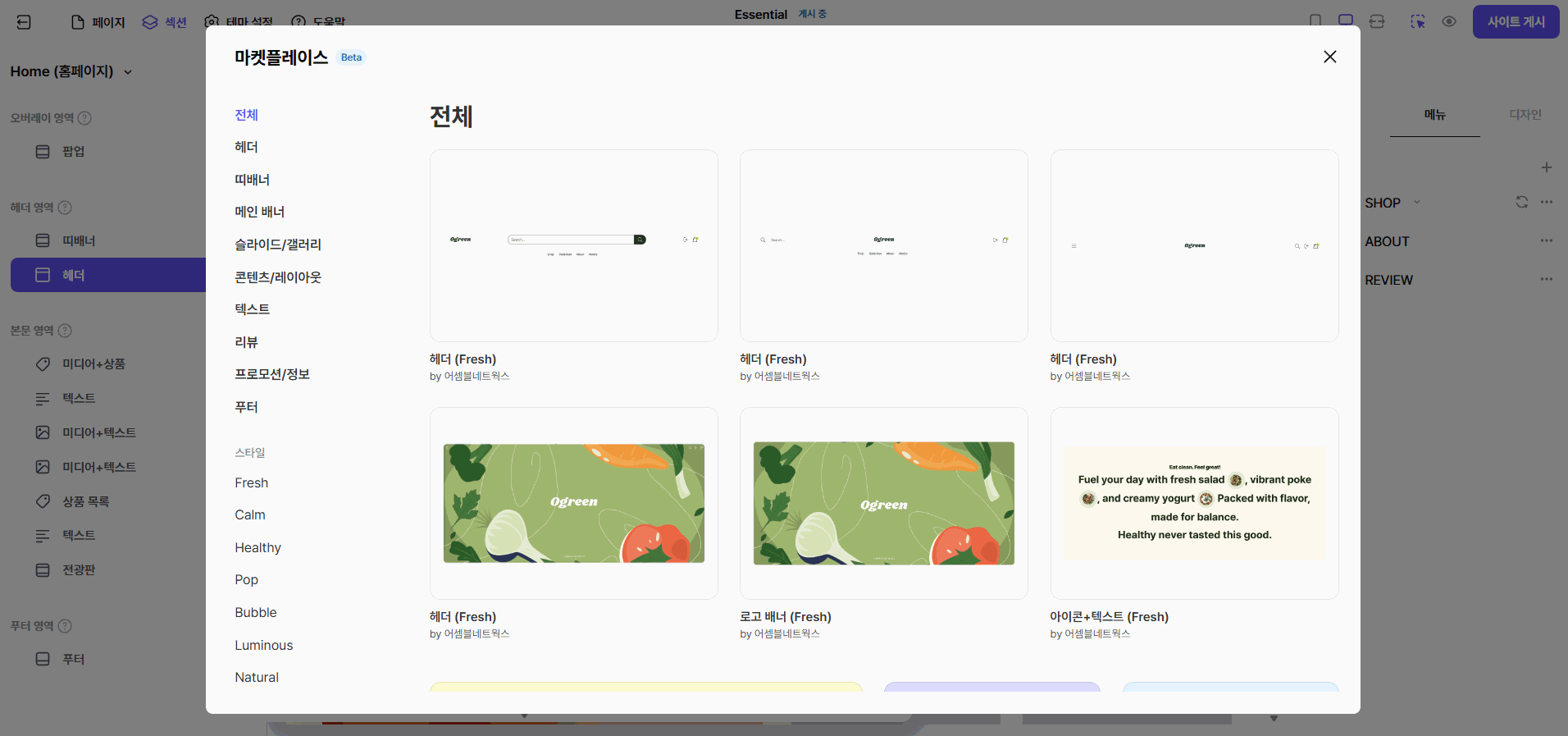This screenshot has width=1568, height=736.
Task: Click the sync icon beside SHOP
Action: [1522, 202]
